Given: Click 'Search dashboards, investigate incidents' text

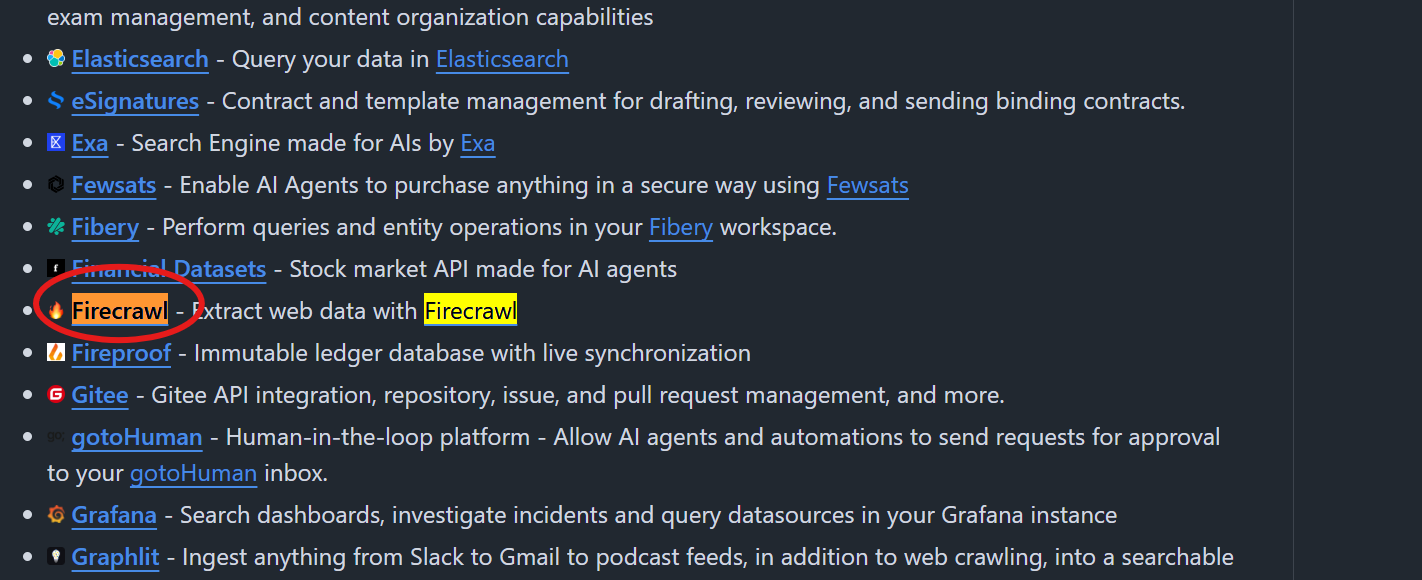Looking at the screenshot, I should (648, 515).
